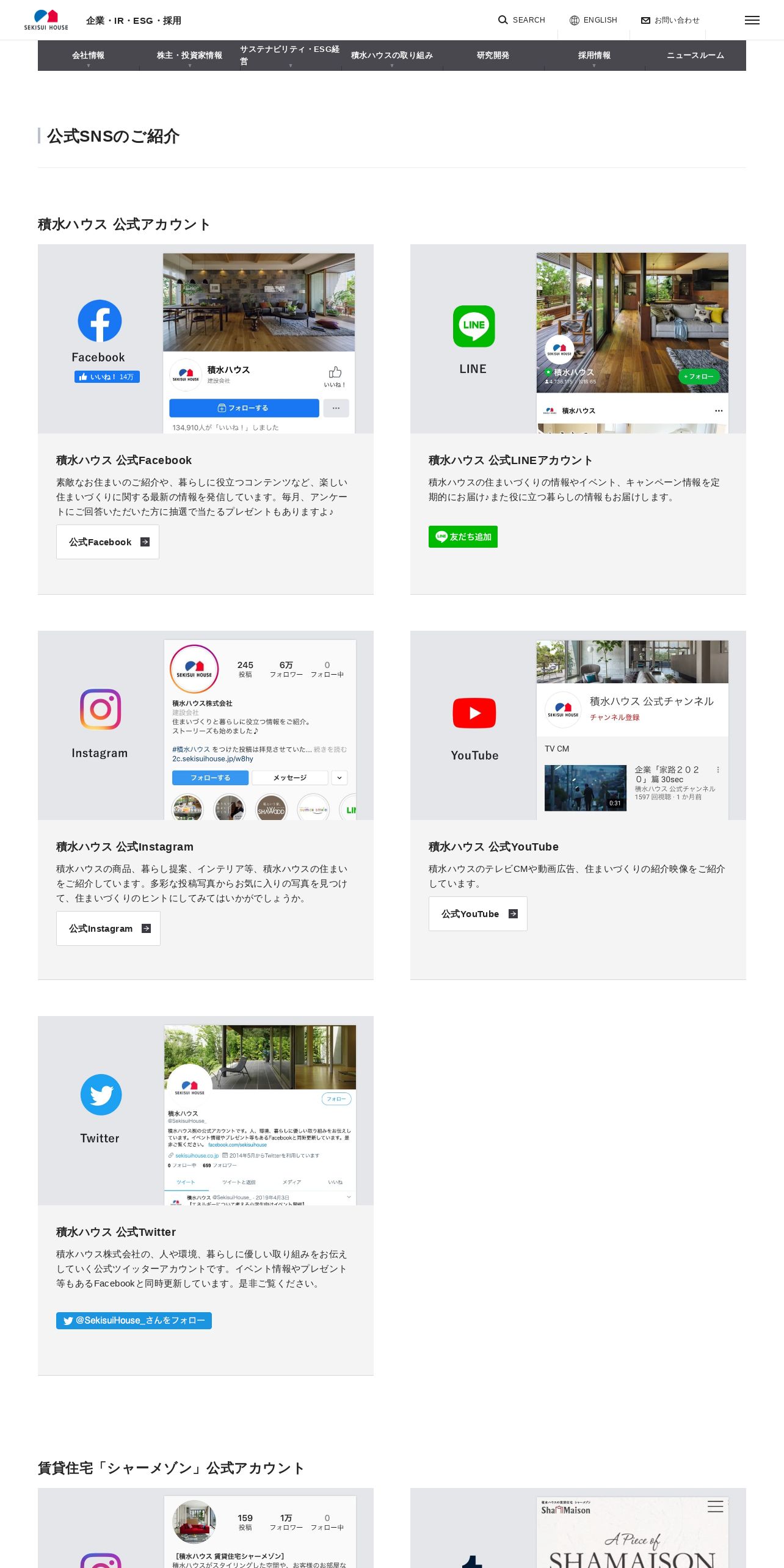Click the 公式Instagram button
This screenshot has width=784, height=1568.
108,928
